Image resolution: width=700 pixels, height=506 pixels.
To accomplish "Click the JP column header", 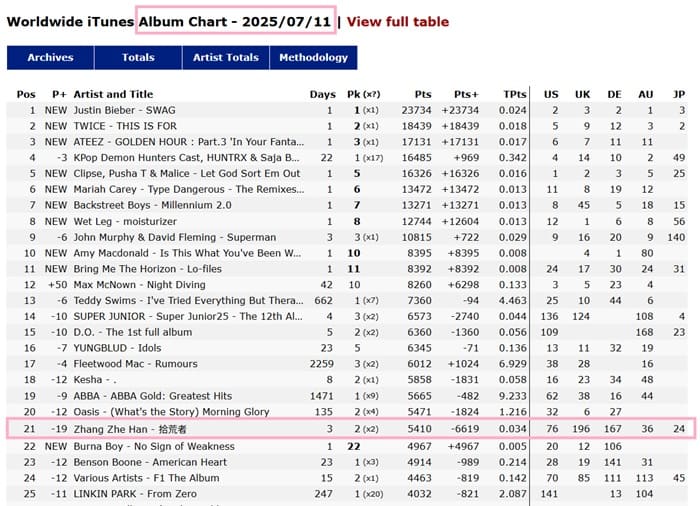I will [679, 94].
